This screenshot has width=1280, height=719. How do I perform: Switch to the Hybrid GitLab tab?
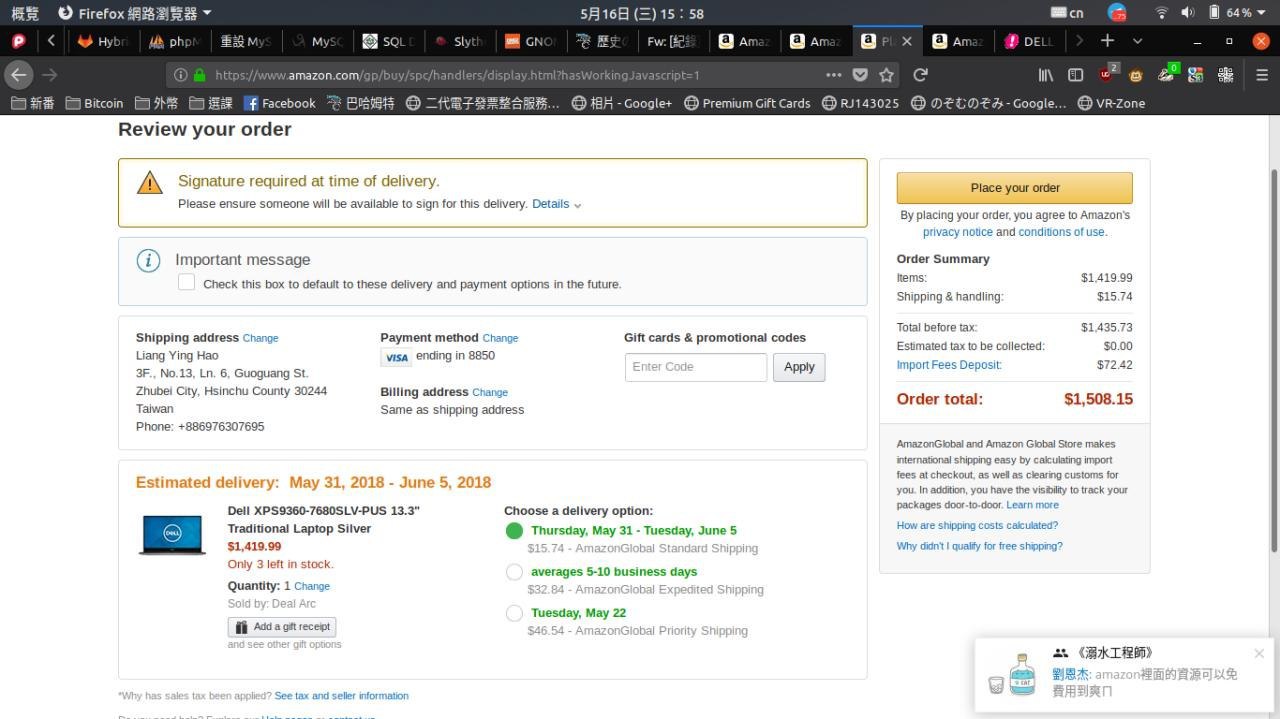click(x=104, y=41)
